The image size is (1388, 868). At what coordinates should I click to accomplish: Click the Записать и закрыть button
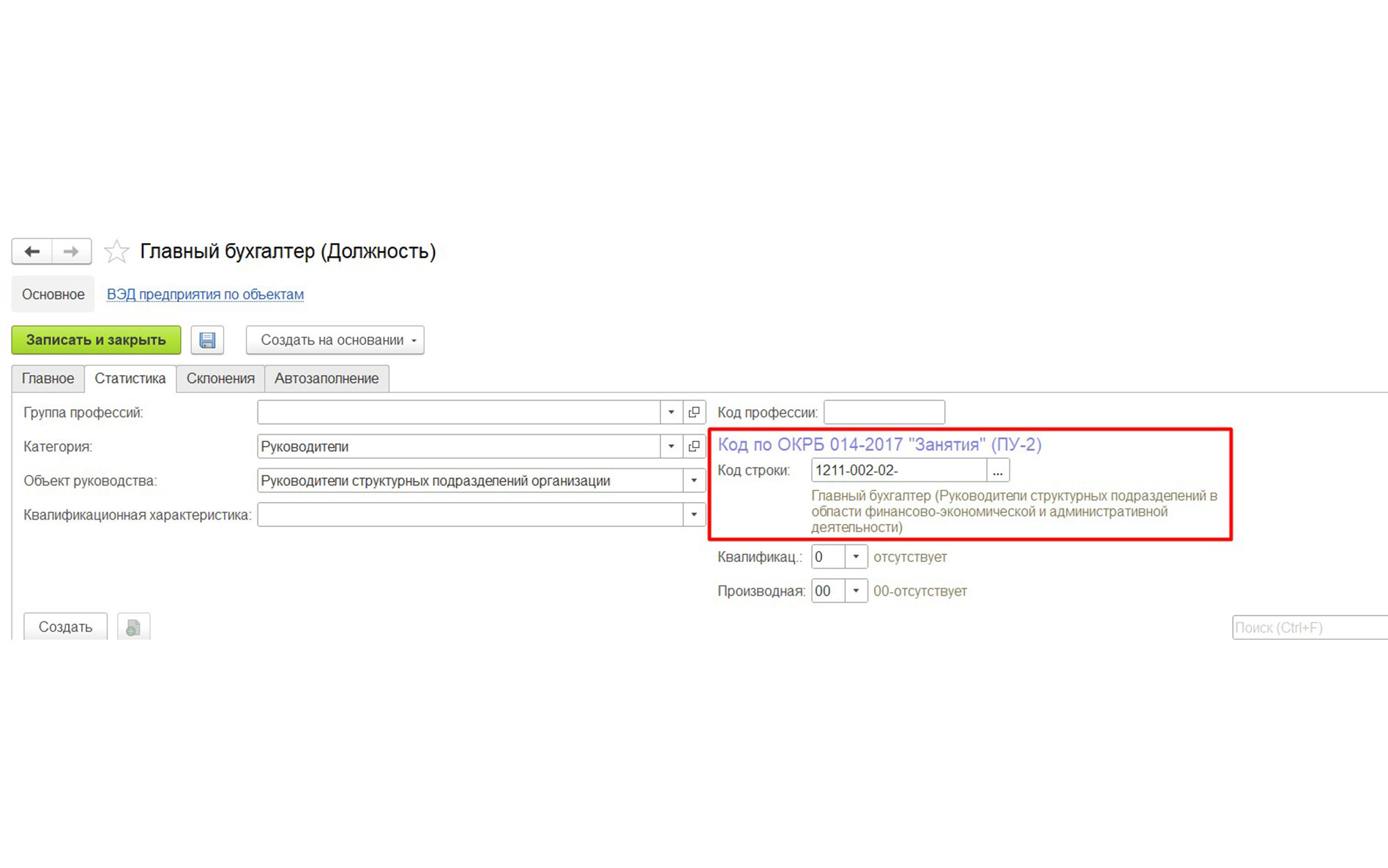96,340
